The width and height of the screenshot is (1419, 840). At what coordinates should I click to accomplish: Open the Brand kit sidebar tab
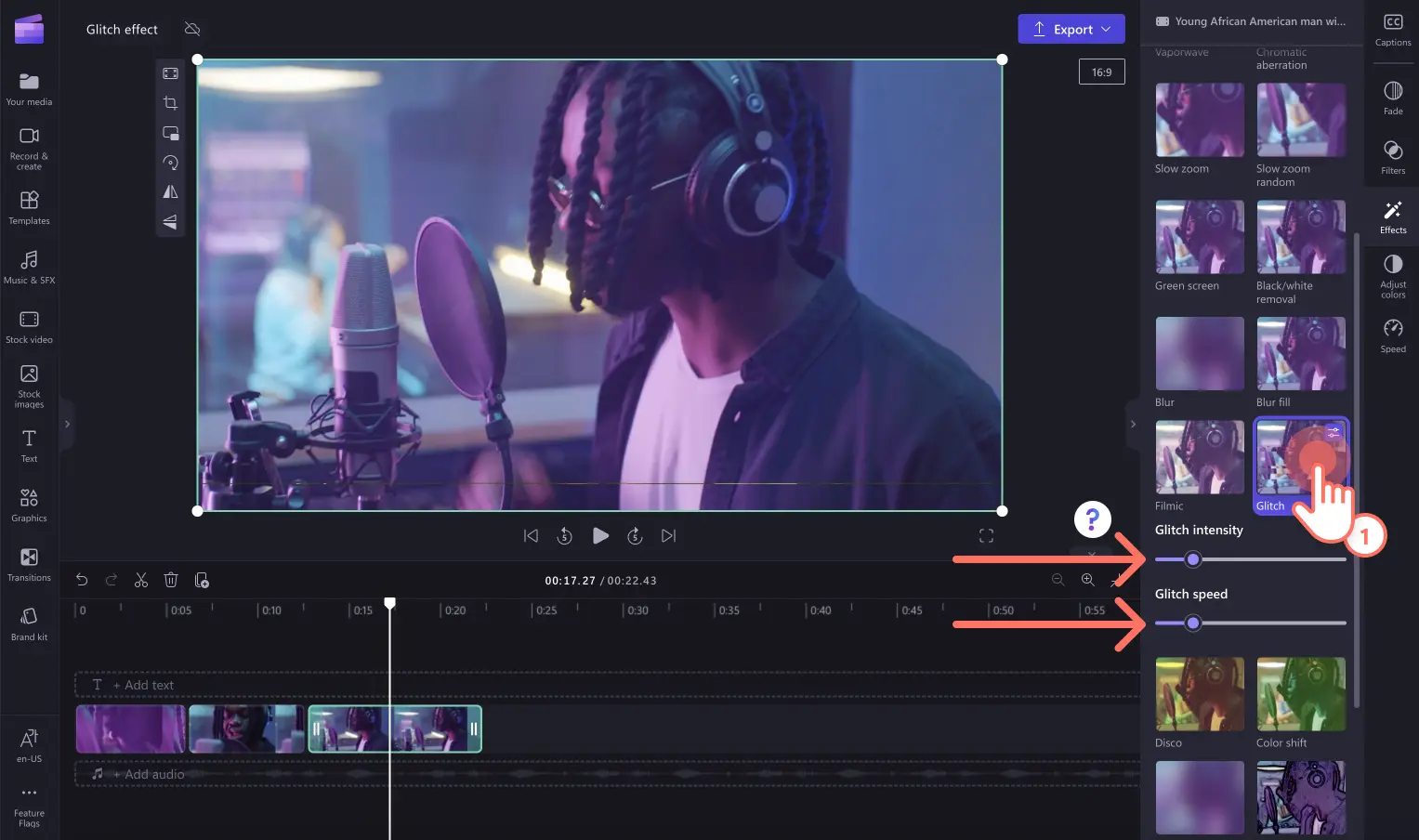29,624
